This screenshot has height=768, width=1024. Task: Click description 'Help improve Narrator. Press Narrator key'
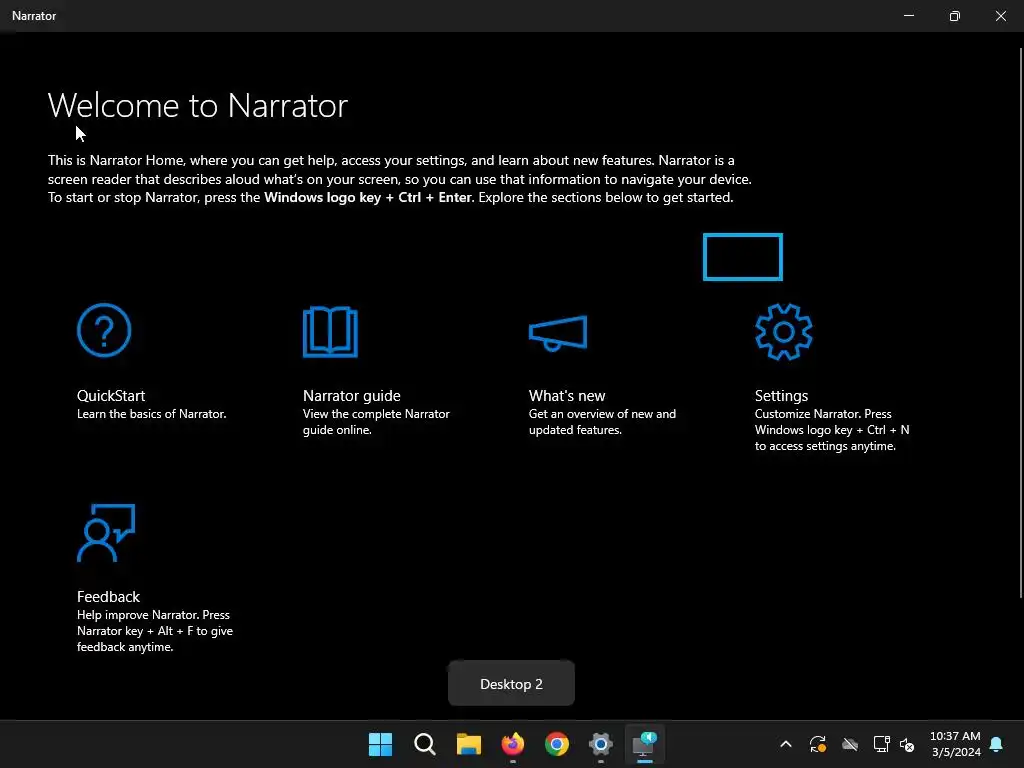155,631
